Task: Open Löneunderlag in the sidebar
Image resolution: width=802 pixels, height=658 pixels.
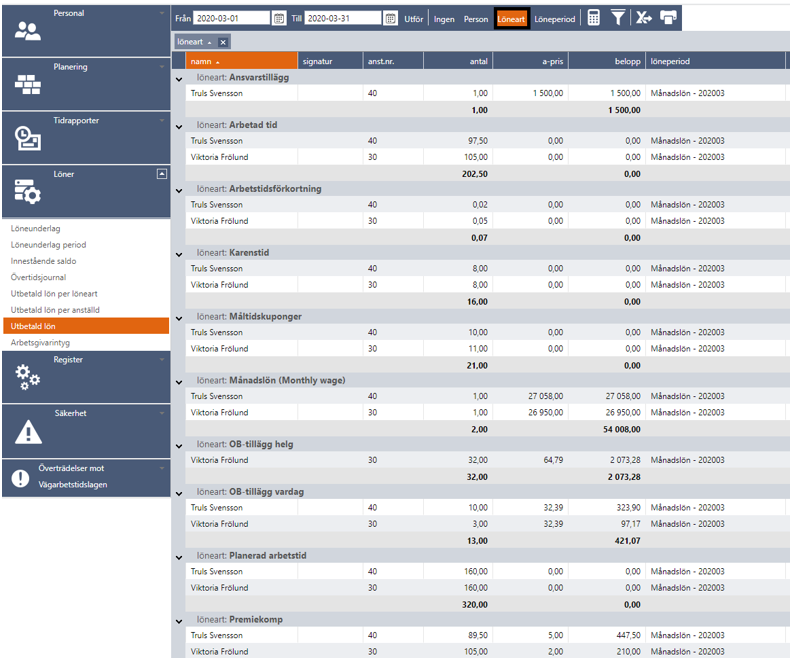Action: tap(35, 228)
